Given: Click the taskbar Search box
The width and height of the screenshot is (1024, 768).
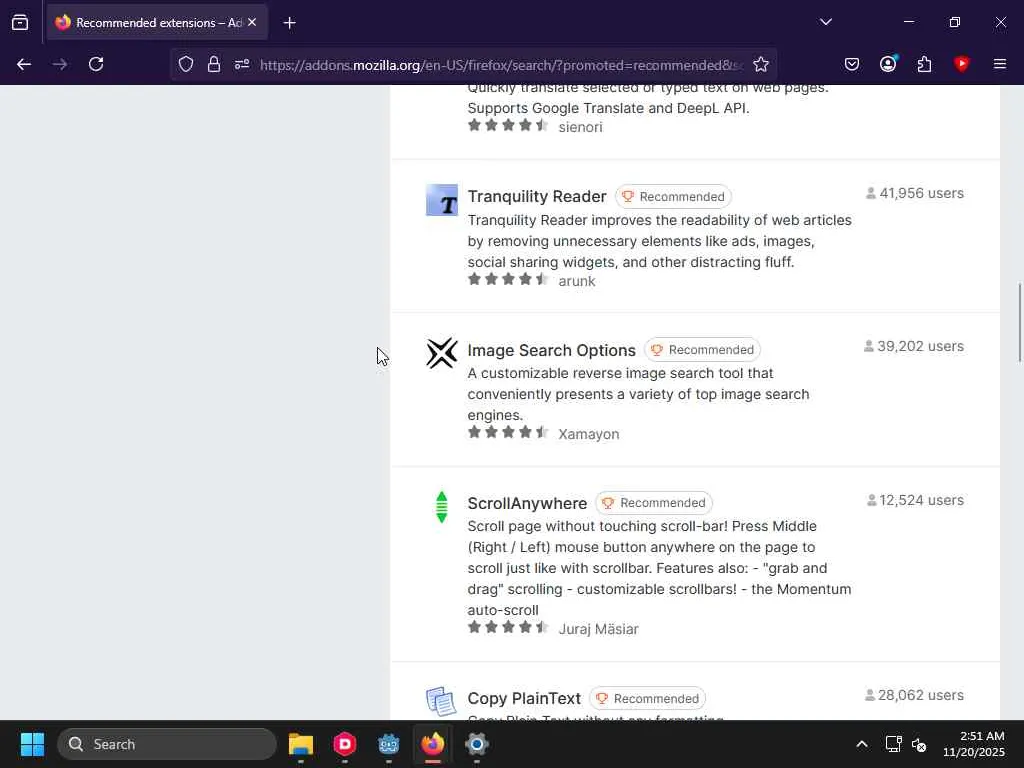Looking at the screenshot, I should 167,744.
